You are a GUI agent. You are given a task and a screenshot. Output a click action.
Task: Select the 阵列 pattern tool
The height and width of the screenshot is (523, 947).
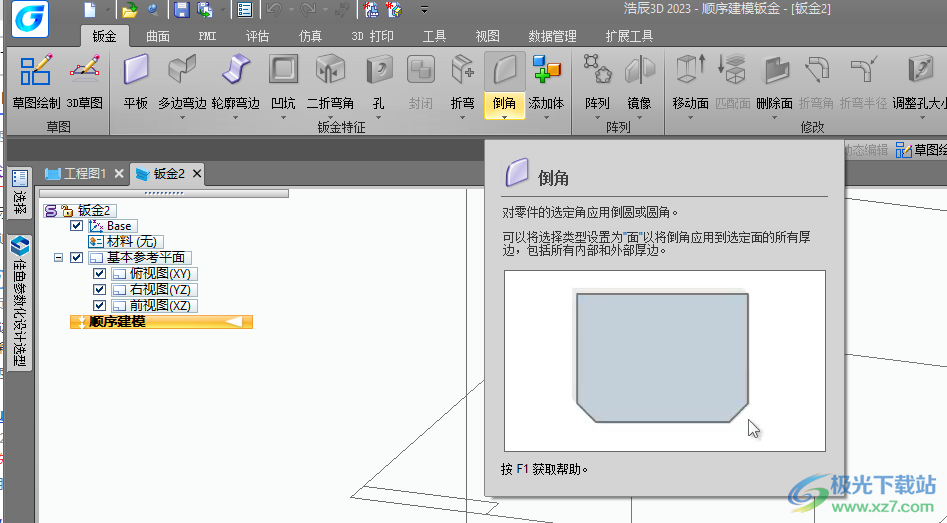pos(597,82)
